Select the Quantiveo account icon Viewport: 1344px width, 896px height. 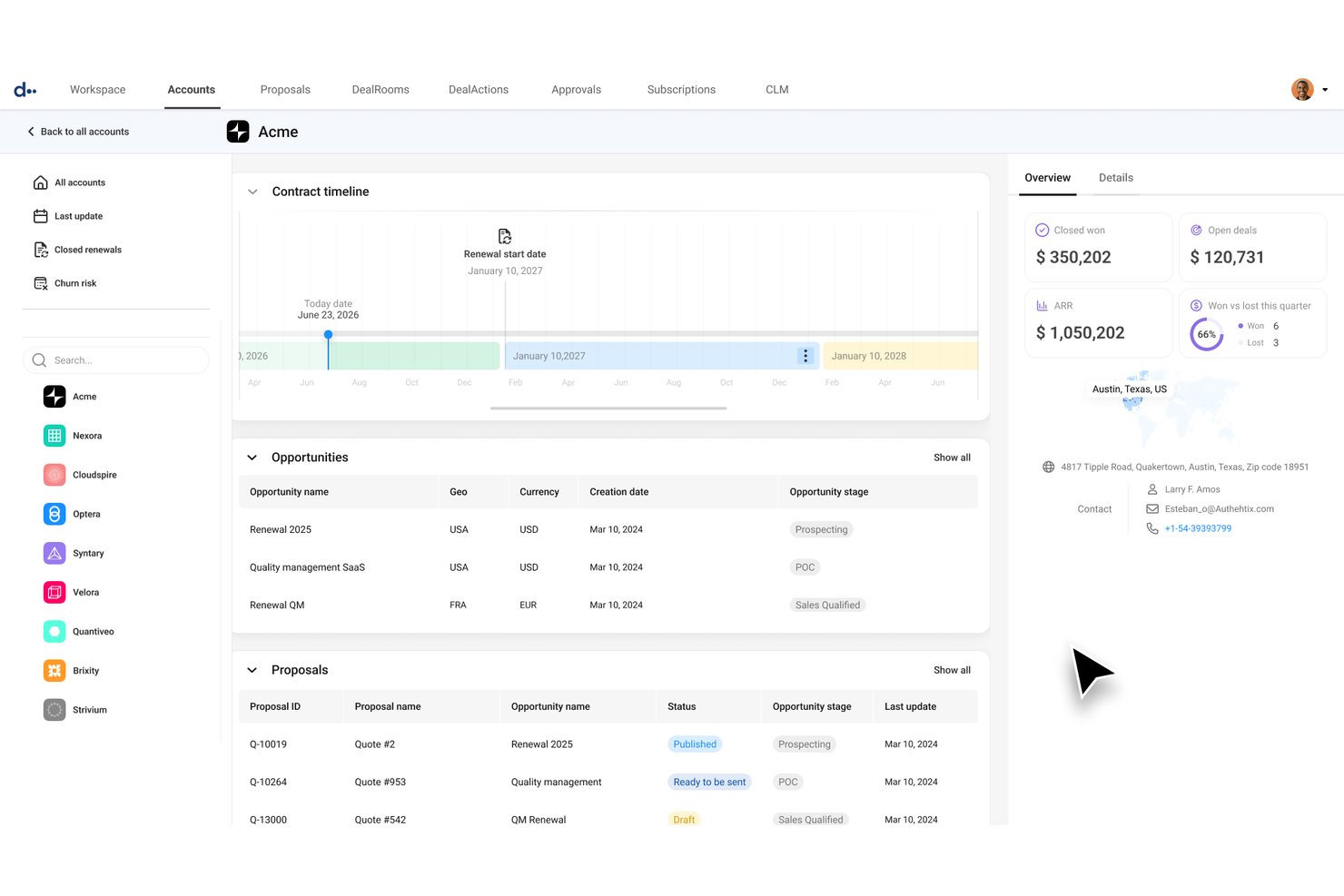tap(54, 631)
